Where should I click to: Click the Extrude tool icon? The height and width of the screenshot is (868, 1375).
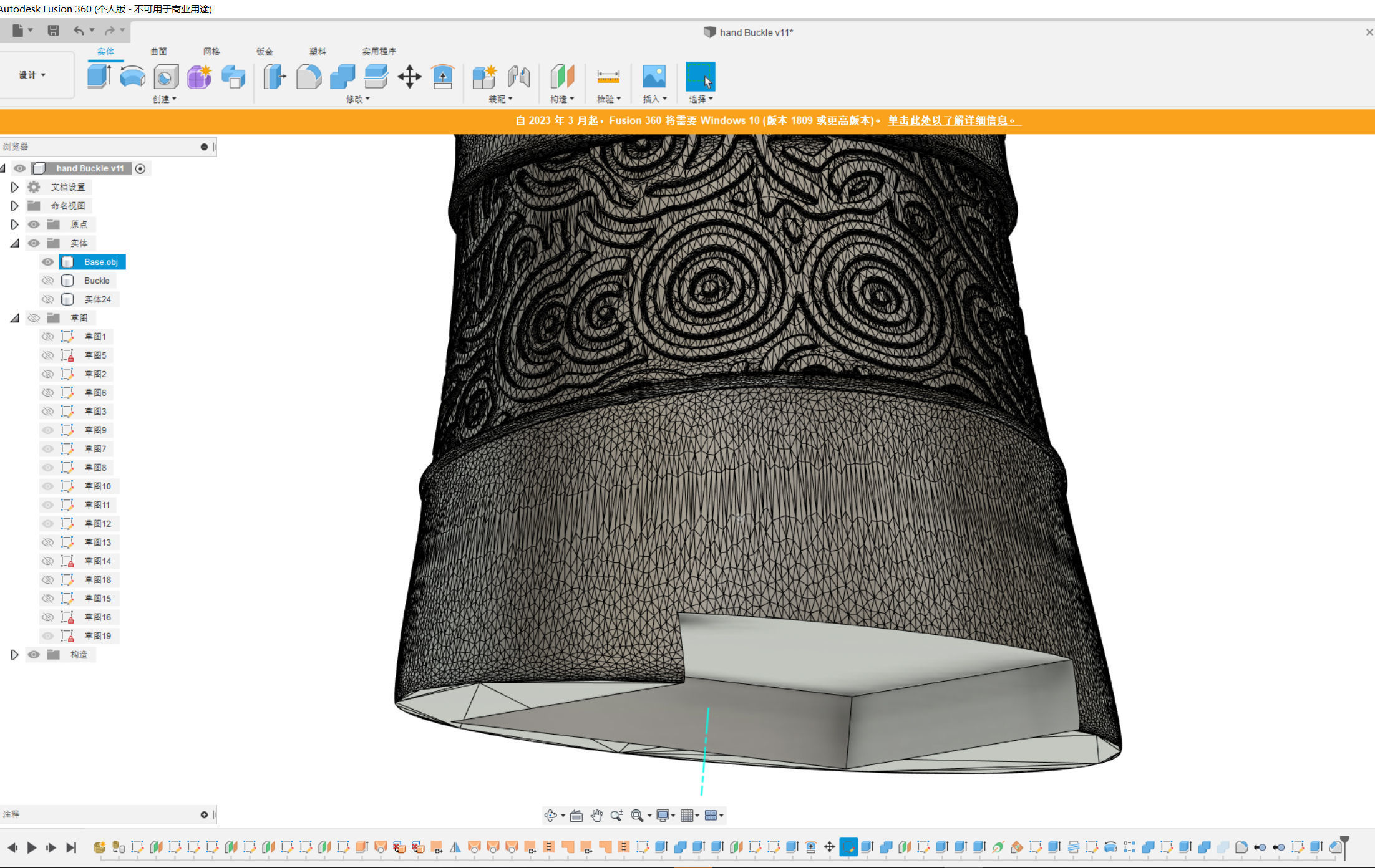99,77
